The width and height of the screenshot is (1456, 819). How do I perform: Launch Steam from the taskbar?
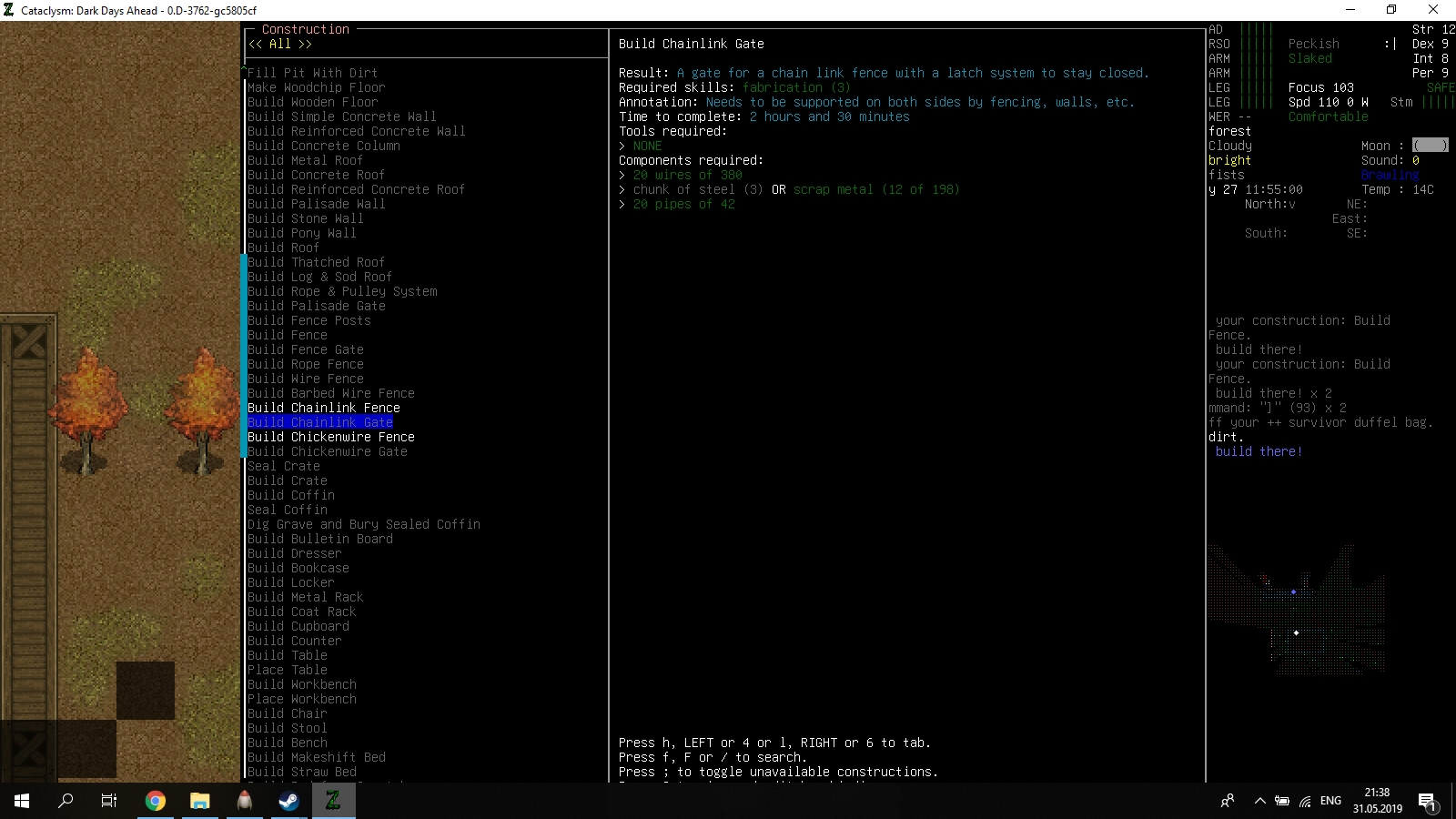pos(288,802)
